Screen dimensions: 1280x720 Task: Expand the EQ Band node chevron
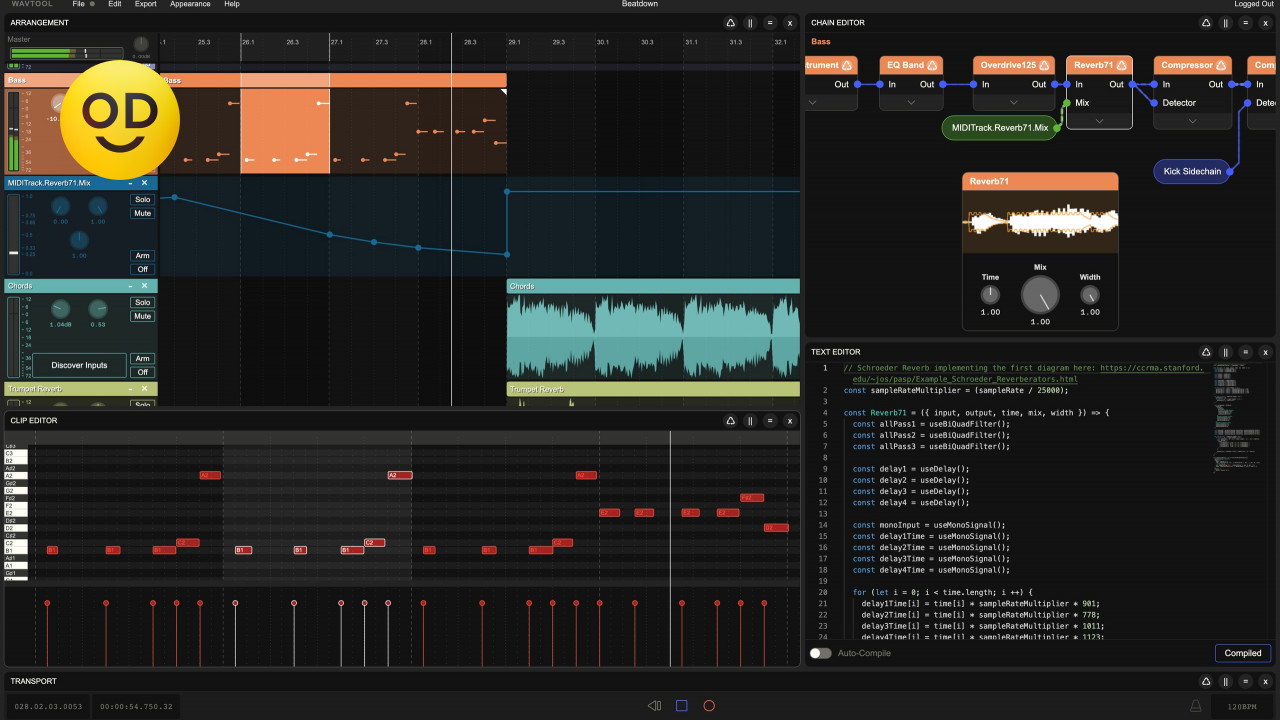(x=911, y=102)
